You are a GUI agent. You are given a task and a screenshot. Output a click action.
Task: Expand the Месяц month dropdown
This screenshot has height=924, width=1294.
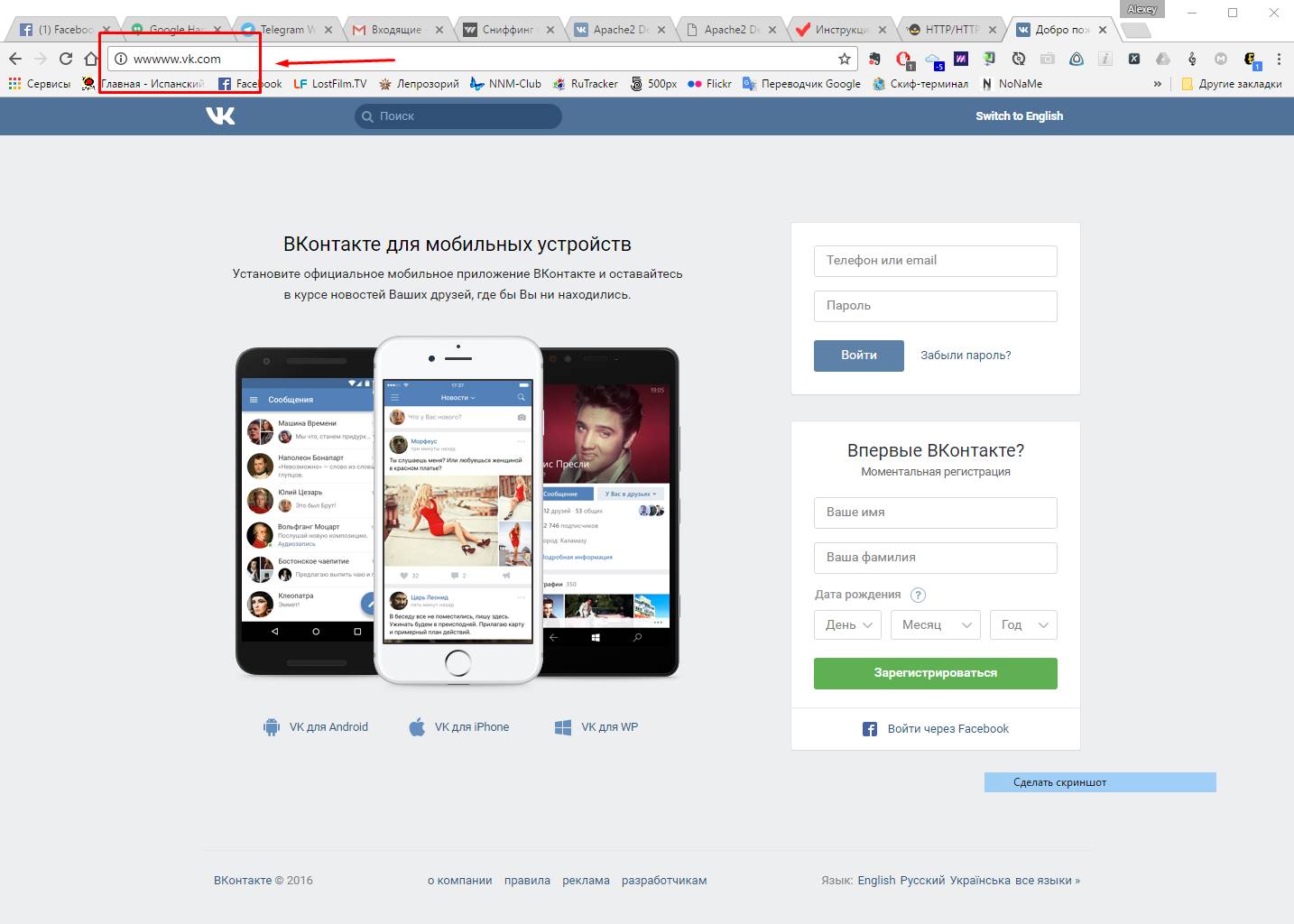936,624
